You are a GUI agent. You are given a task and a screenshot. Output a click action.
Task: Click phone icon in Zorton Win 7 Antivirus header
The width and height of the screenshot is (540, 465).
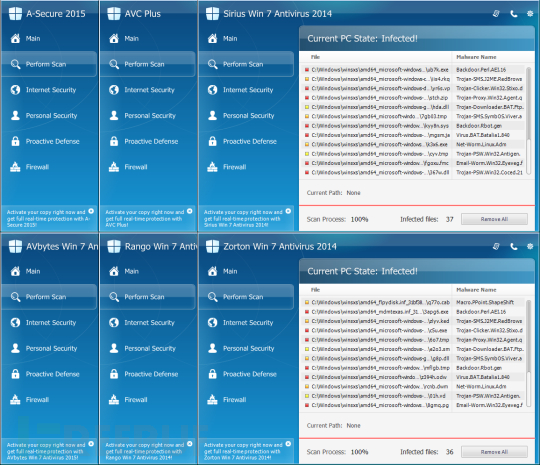tap(513, 246)
